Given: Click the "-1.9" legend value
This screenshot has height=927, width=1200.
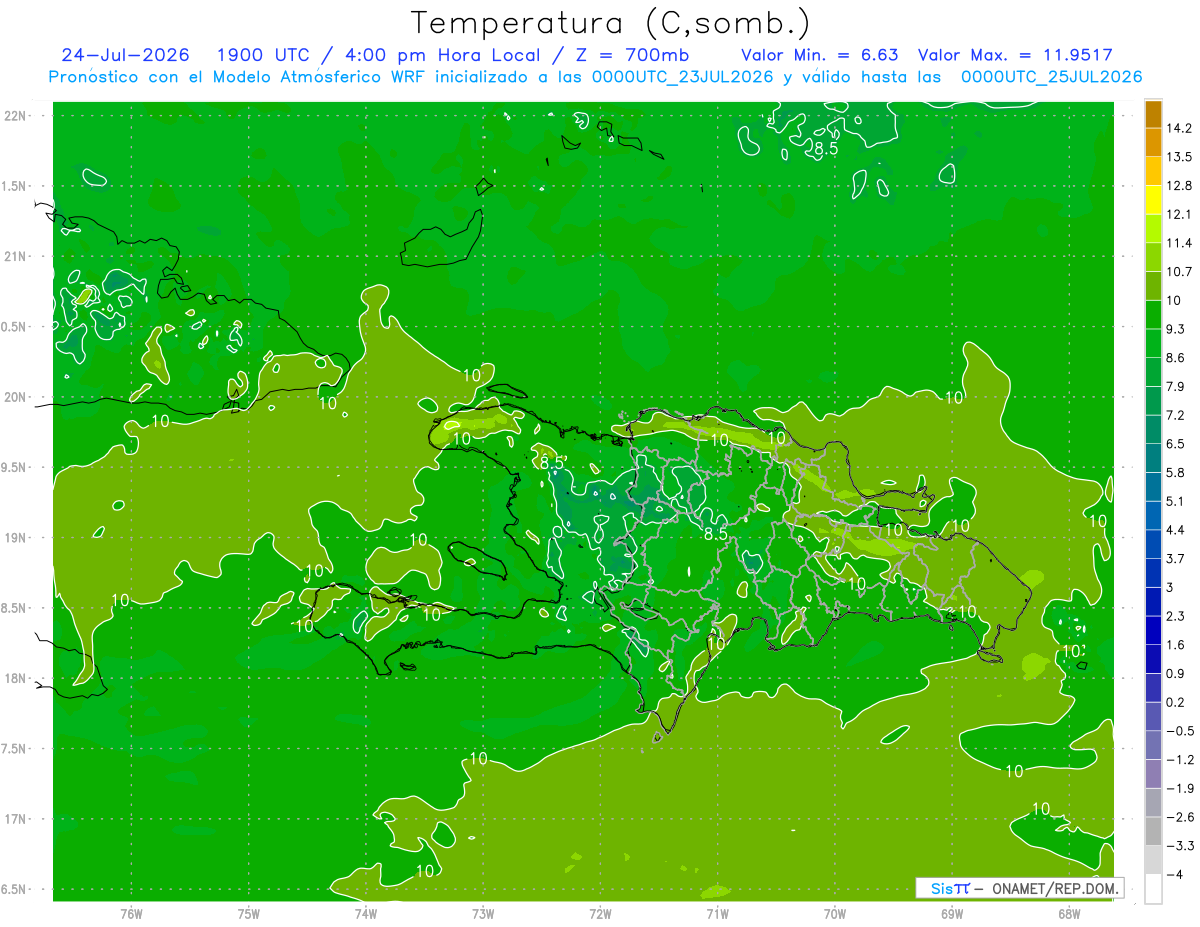Looking at the screenshot, I should (x=1180, y=788).
